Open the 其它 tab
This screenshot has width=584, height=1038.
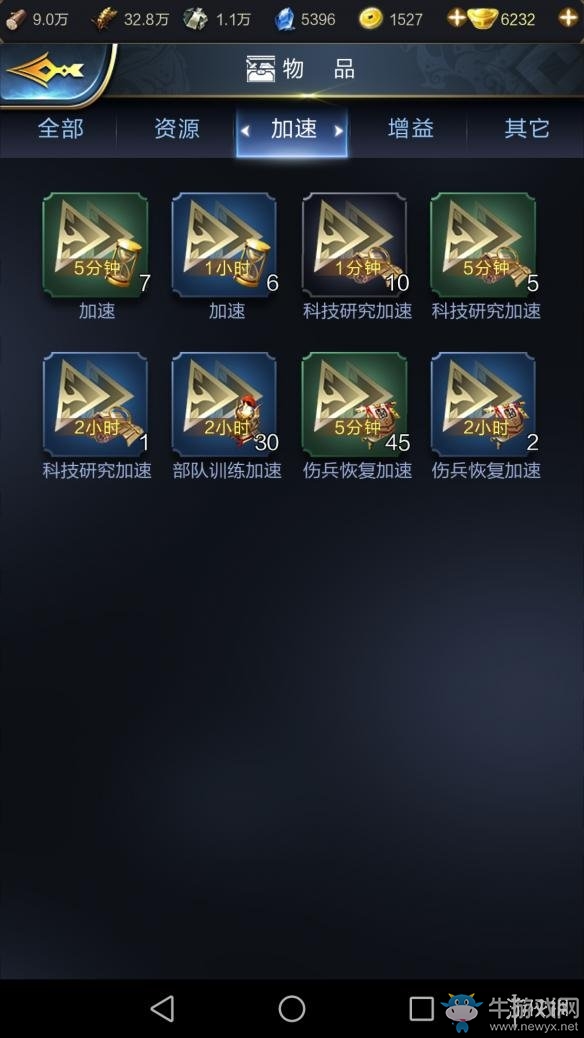[527, 128]
